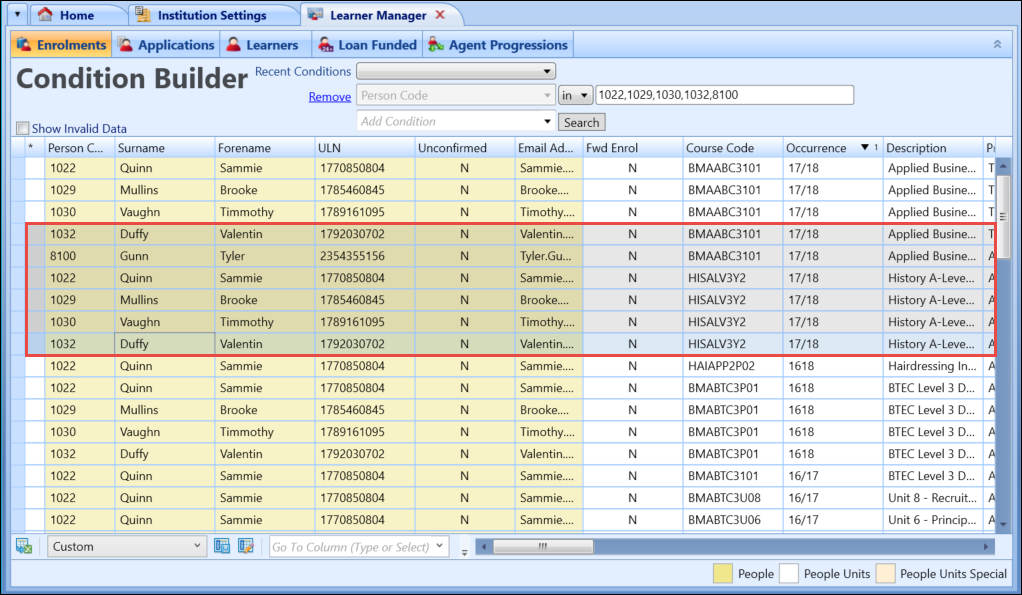Open the Custom layout dropdown
The width and height of the screenshot is (1022, 595).
point(126,546)
